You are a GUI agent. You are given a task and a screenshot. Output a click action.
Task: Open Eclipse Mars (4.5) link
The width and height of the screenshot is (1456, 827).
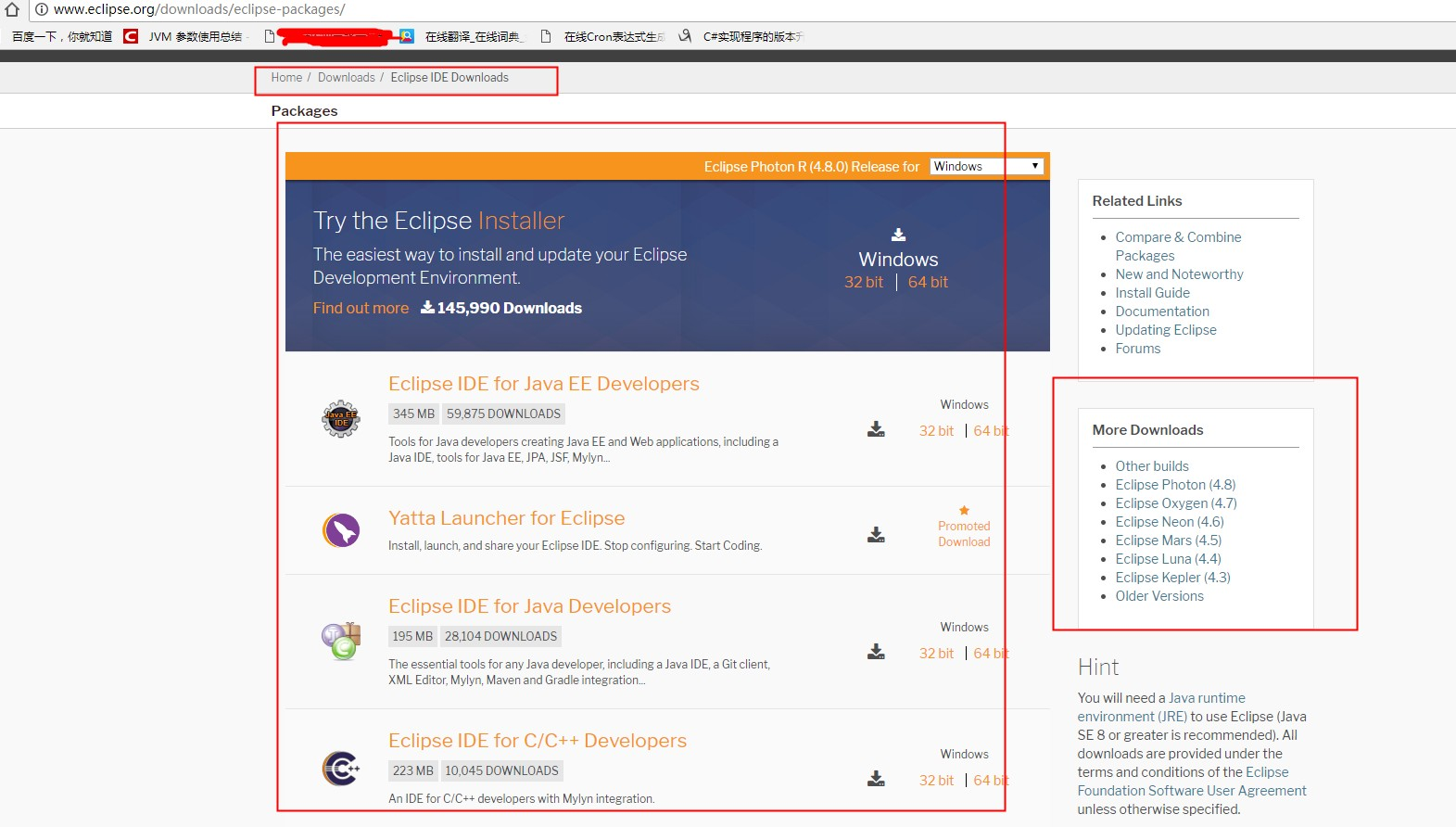pos(1169,541)
